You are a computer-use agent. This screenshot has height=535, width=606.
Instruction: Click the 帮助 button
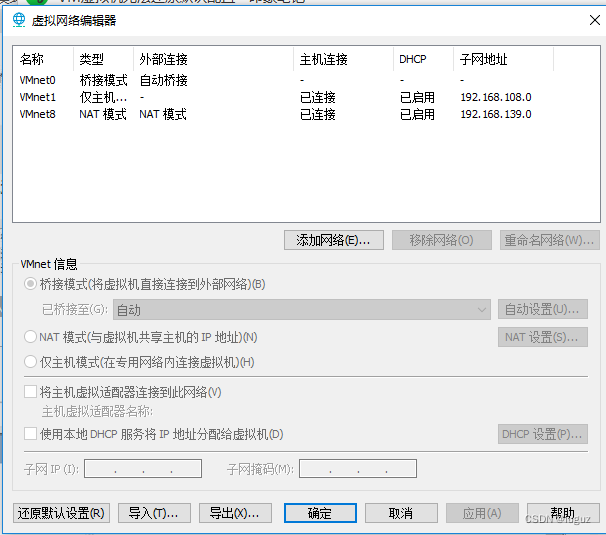click(x=563, y=513)
